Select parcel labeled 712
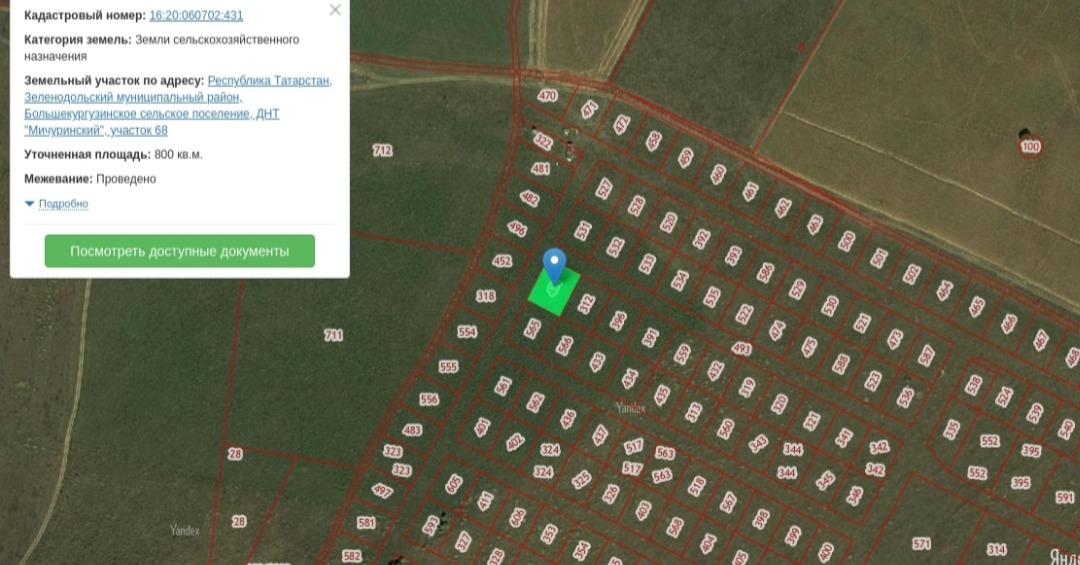The width and height of the screenshot is (1080, 565). (382, 150)
